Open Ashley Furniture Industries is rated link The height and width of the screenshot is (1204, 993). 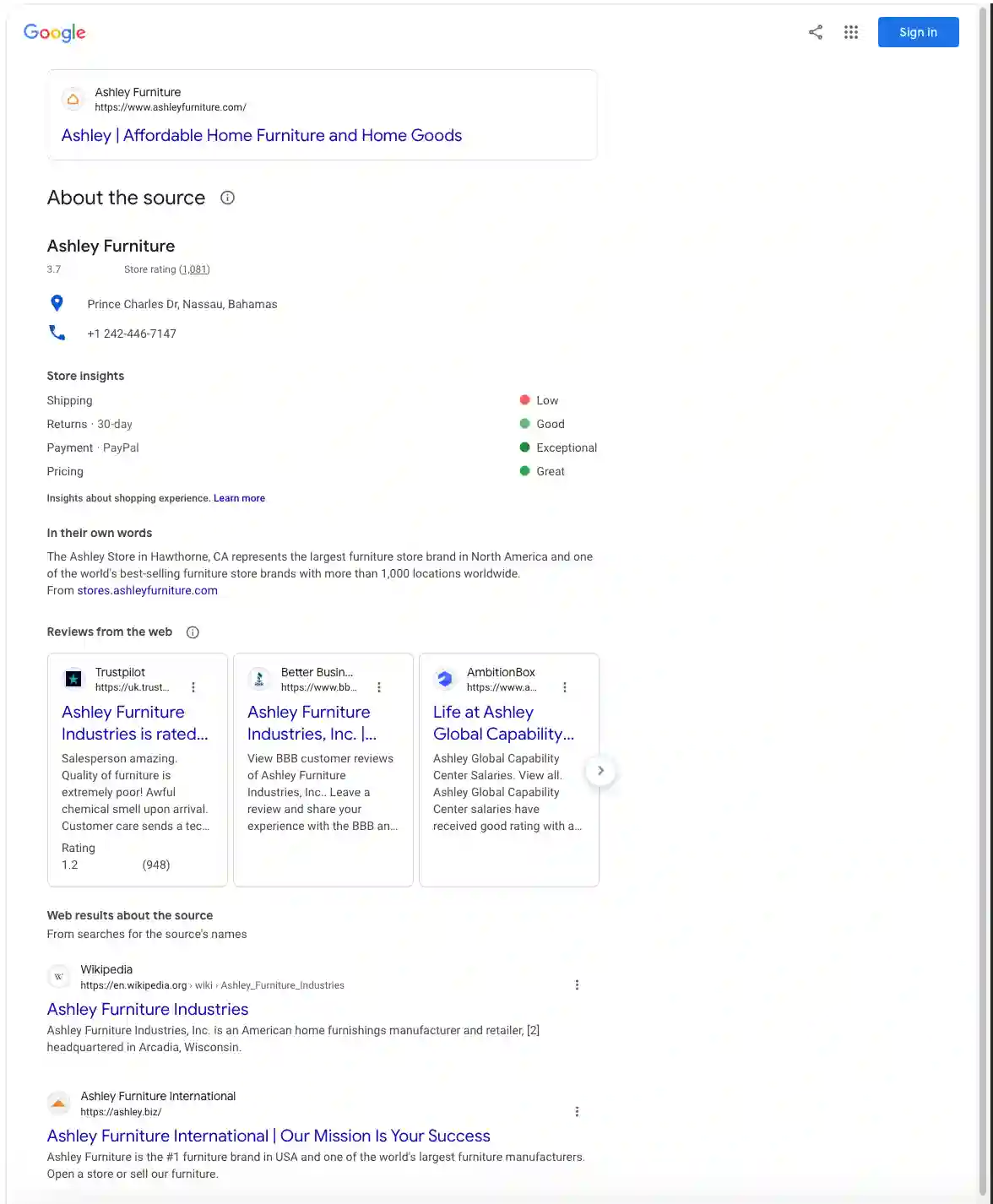[135, 723]
